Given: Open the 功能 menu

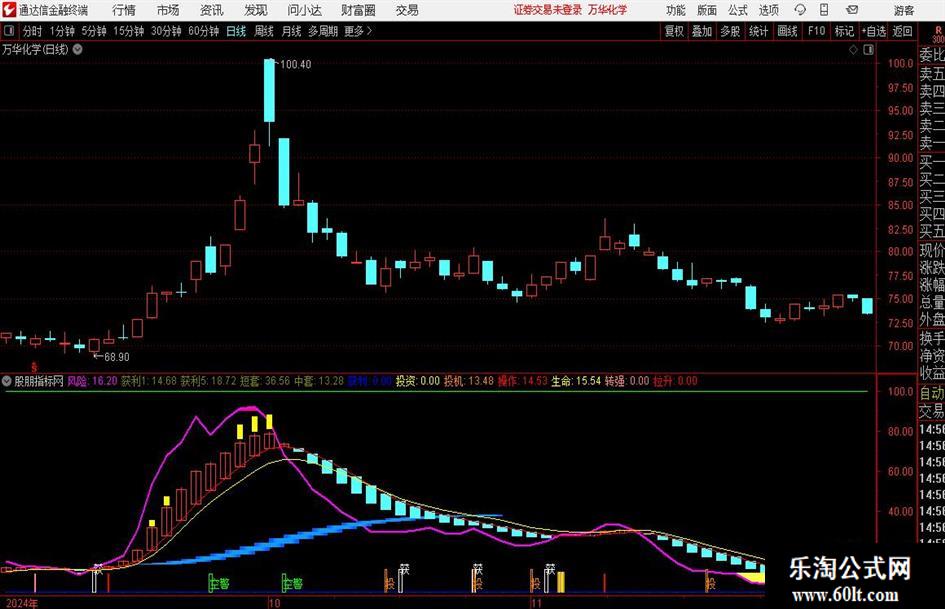Looking at the screenshot, I should point(676,10).
